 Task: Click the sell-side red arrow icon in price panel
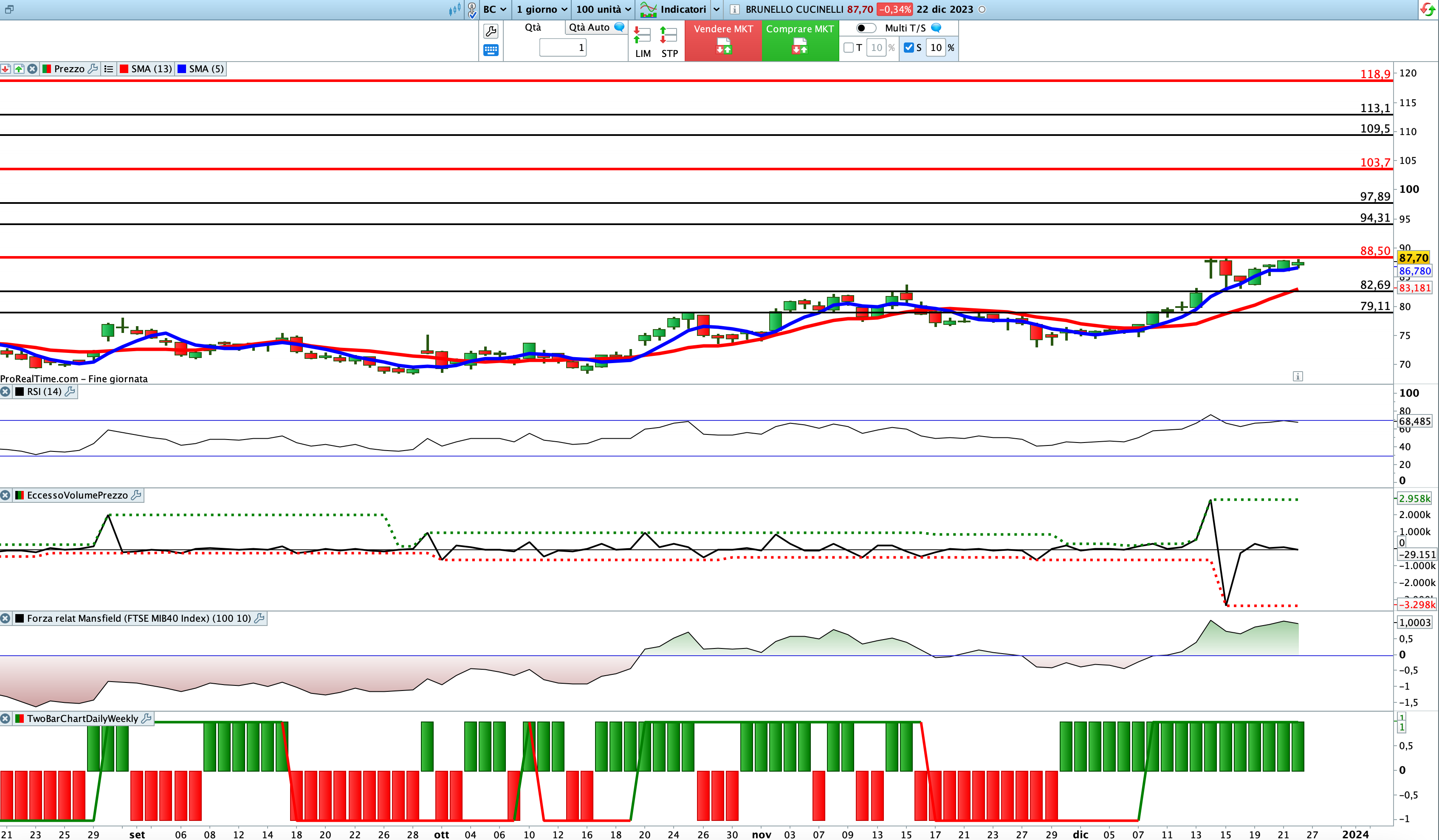[5, 69]
